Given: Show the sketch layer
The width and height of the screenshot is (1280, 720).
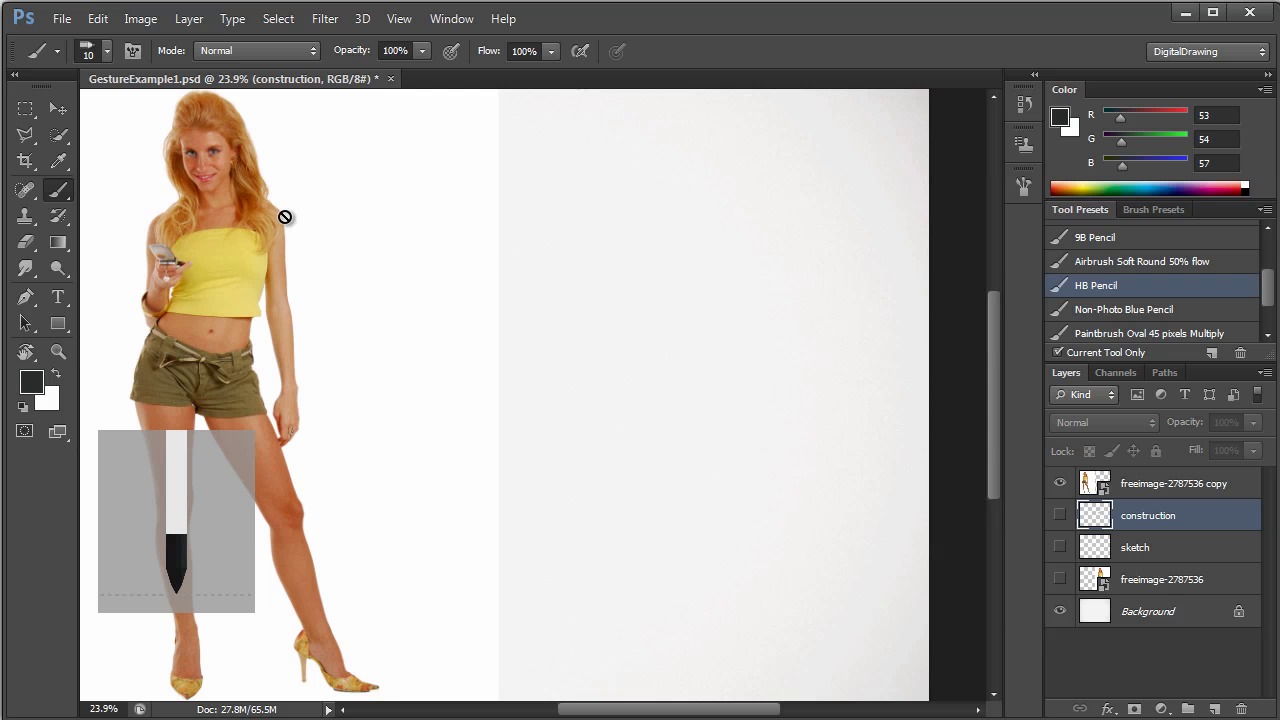Looking at the screenshot, I should 1060,547.
